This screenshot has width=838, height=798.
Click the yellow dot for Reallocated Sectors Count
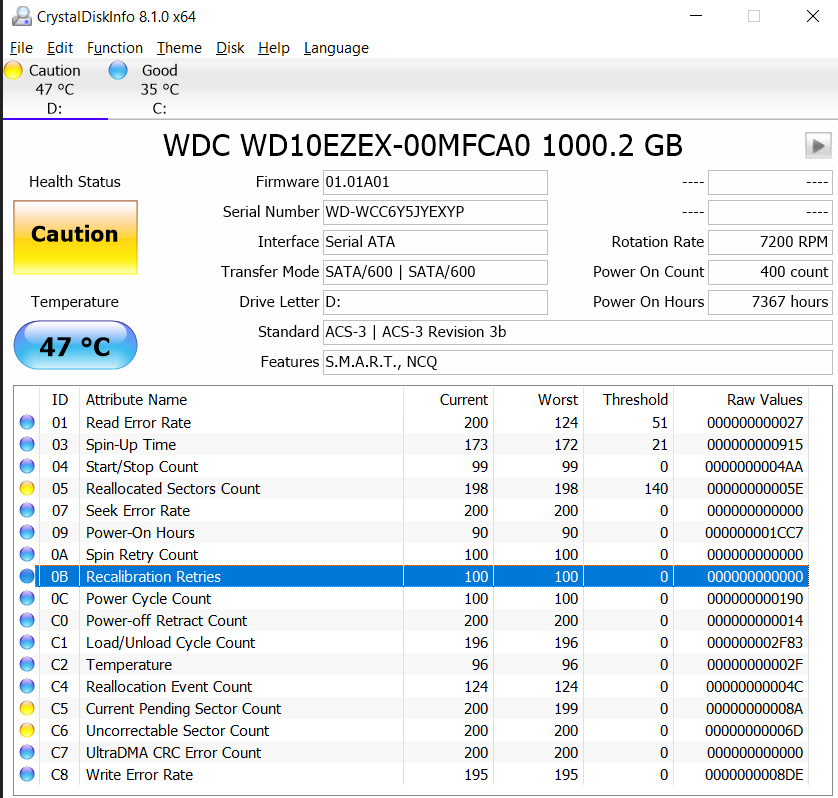pyautogui.click(x=27, y=488)
